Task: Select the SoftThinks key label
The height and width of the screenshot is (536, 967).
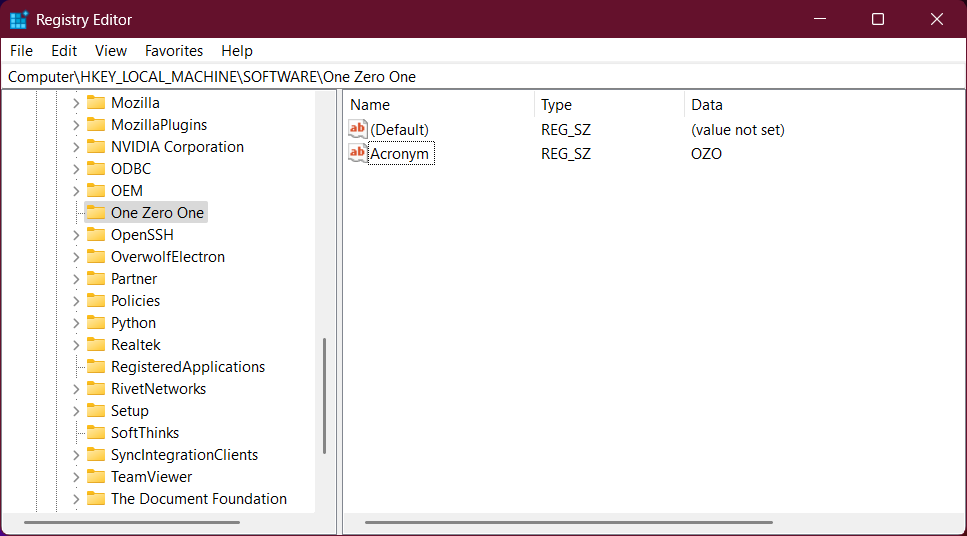Action: point(145,433)
